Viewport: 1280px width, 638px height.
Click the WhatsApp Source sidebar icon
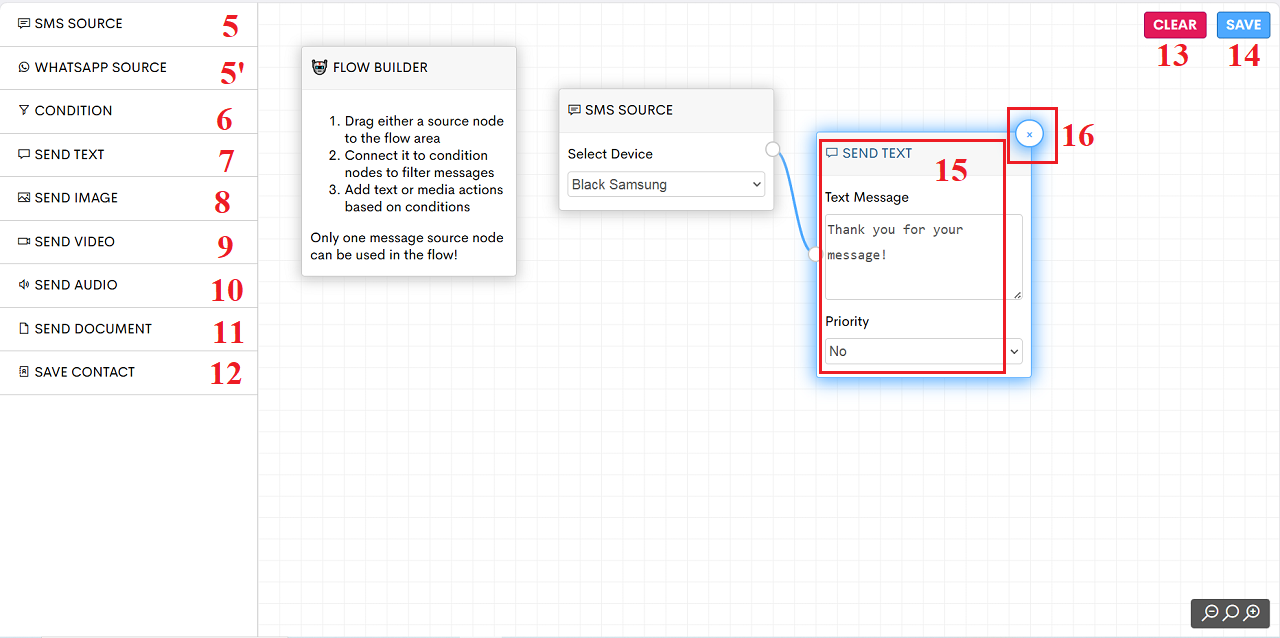click(x=24, y=67)
